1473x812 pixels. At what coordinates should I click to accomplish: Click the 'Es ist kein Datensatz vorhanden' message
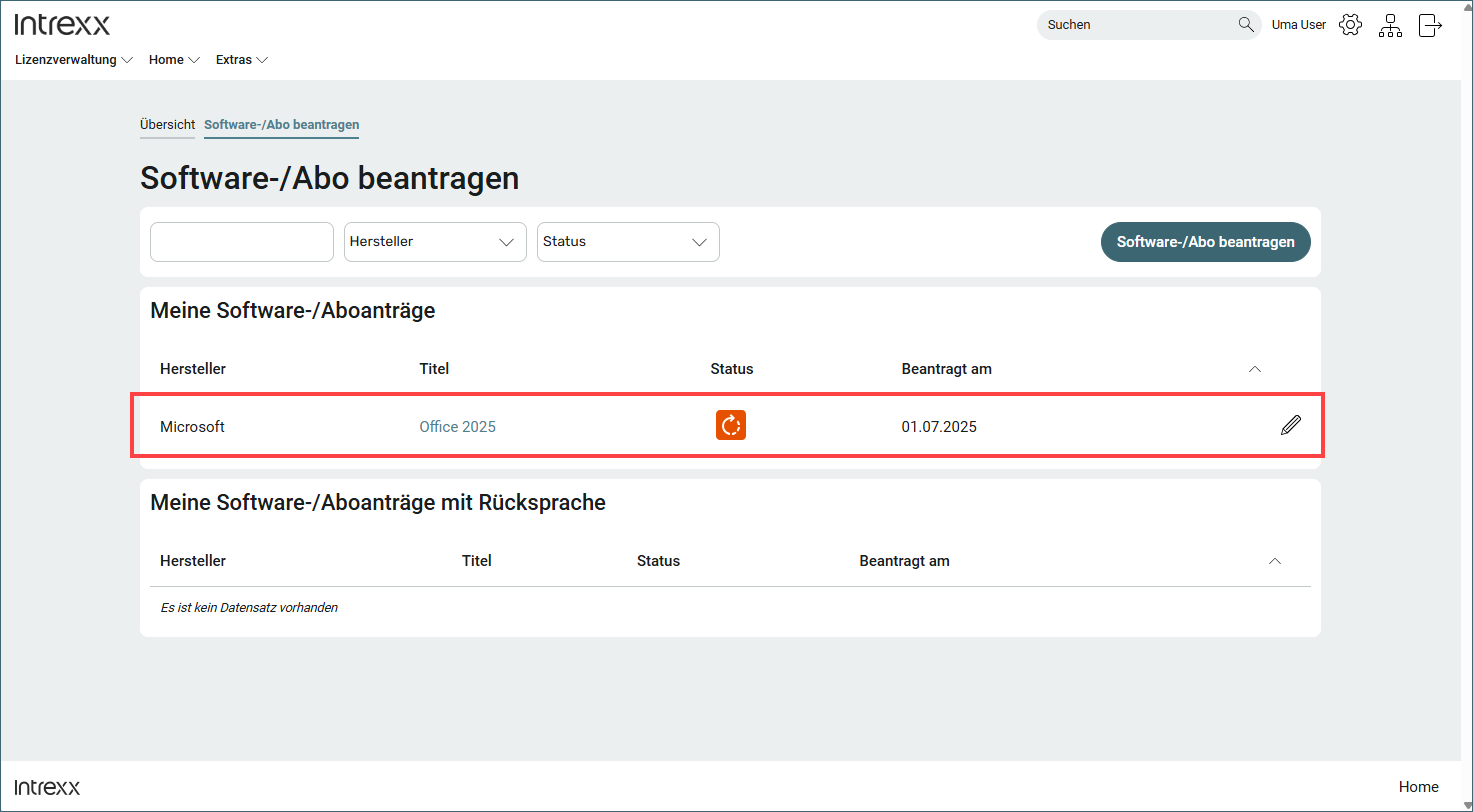point(249,607)
